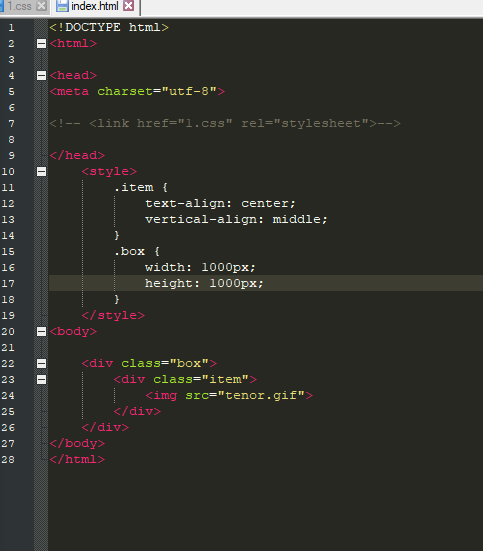
Task: Click the '<body>' tag text
Action: click(x=73, y=331)
